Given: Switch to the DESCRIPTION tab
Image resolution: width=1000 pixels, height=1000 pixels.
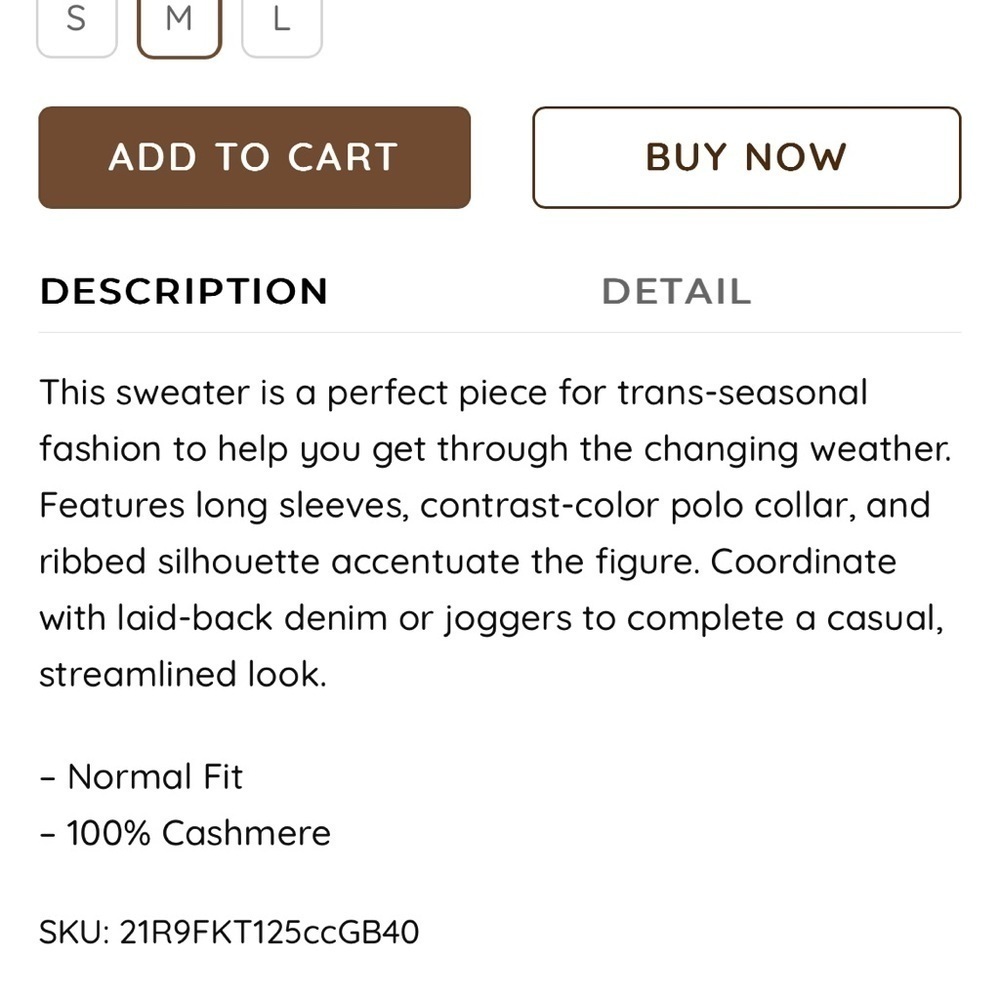Looking at the screenshot, I should coord(184,291).
